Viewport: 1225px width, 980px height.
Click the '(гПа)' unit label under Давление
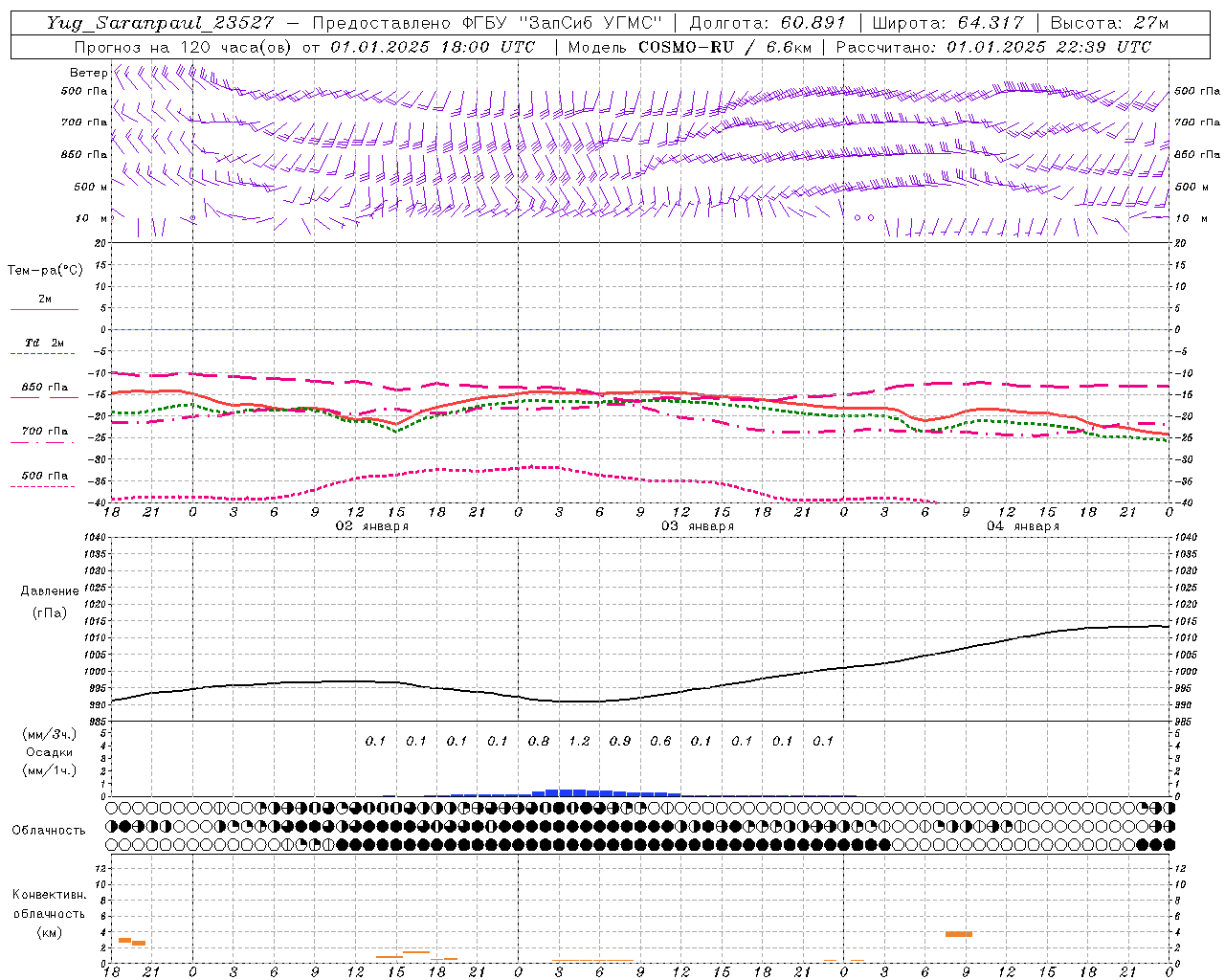pyautogui.click(x=50, y=613)
